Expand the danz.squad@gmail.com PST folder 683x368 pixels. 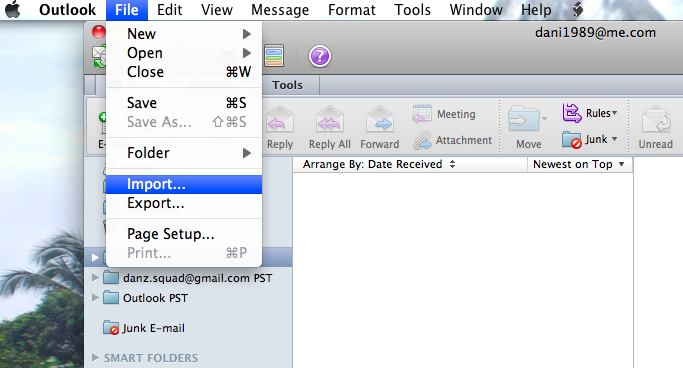click(x=95, y=277)
